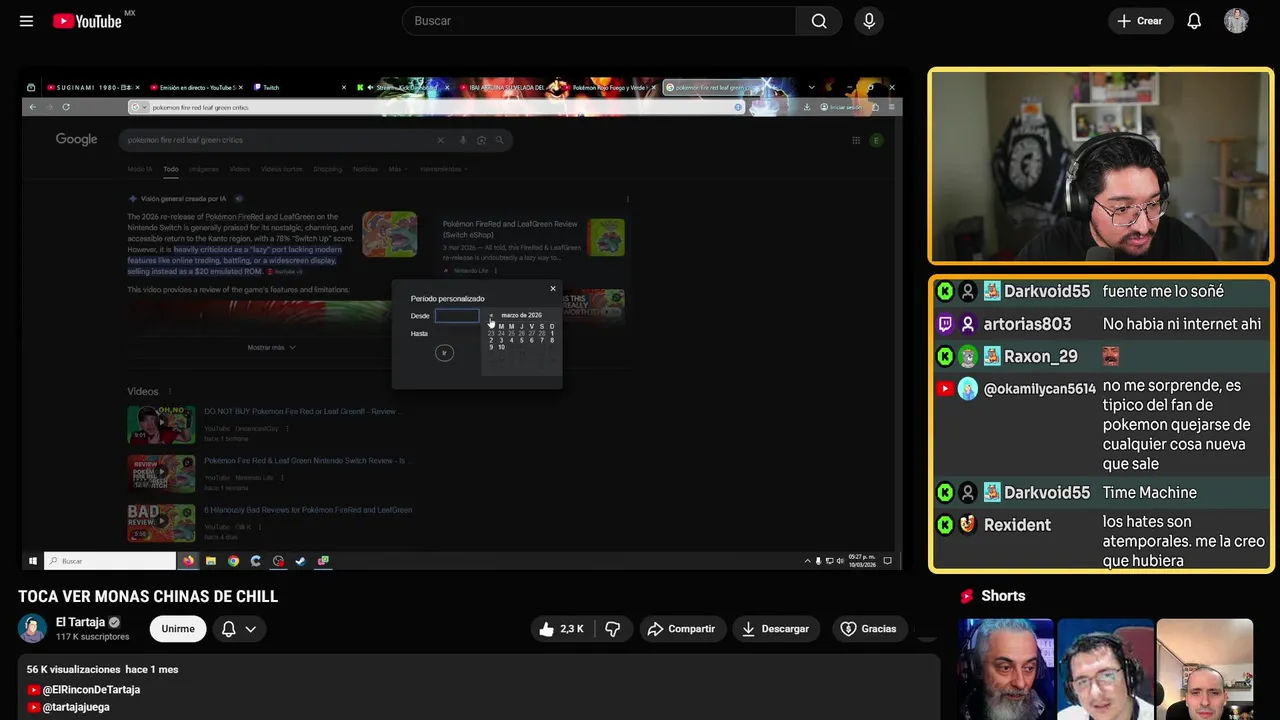
Task: Click the Chrome icon on the Windows taskbar
Action: click(x=233, y=561)
